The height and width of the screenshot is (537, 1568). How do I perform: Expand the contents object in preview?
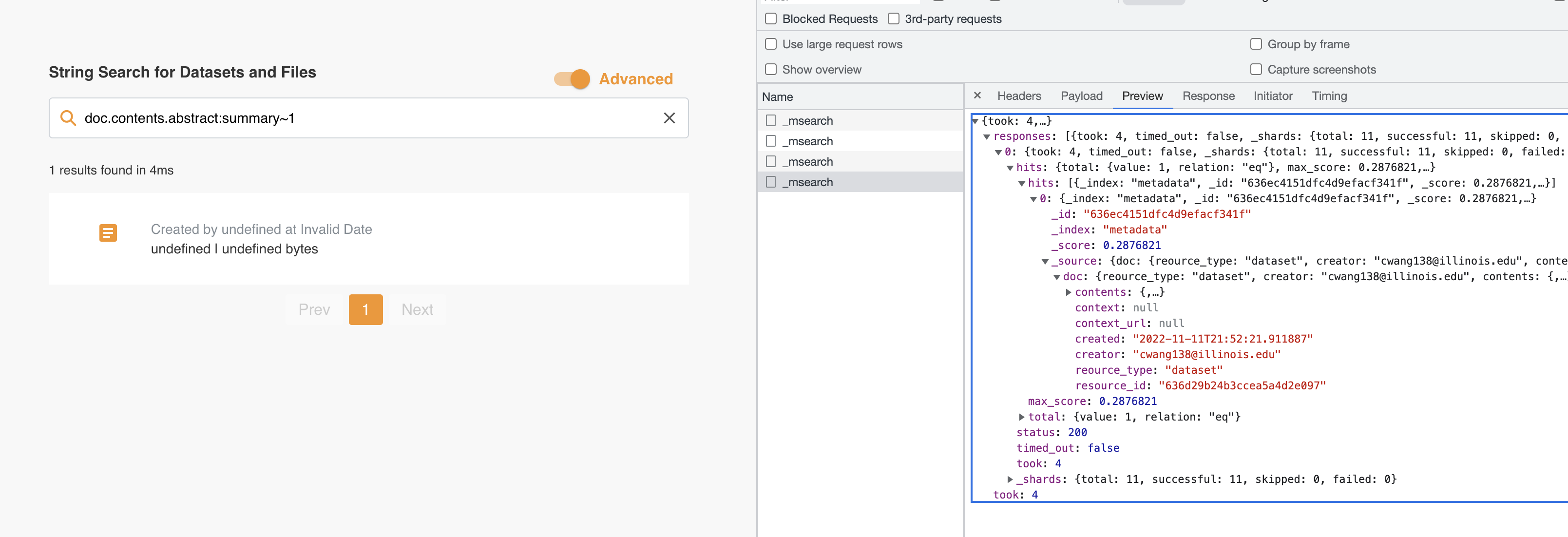click(x=1068, y=292)
